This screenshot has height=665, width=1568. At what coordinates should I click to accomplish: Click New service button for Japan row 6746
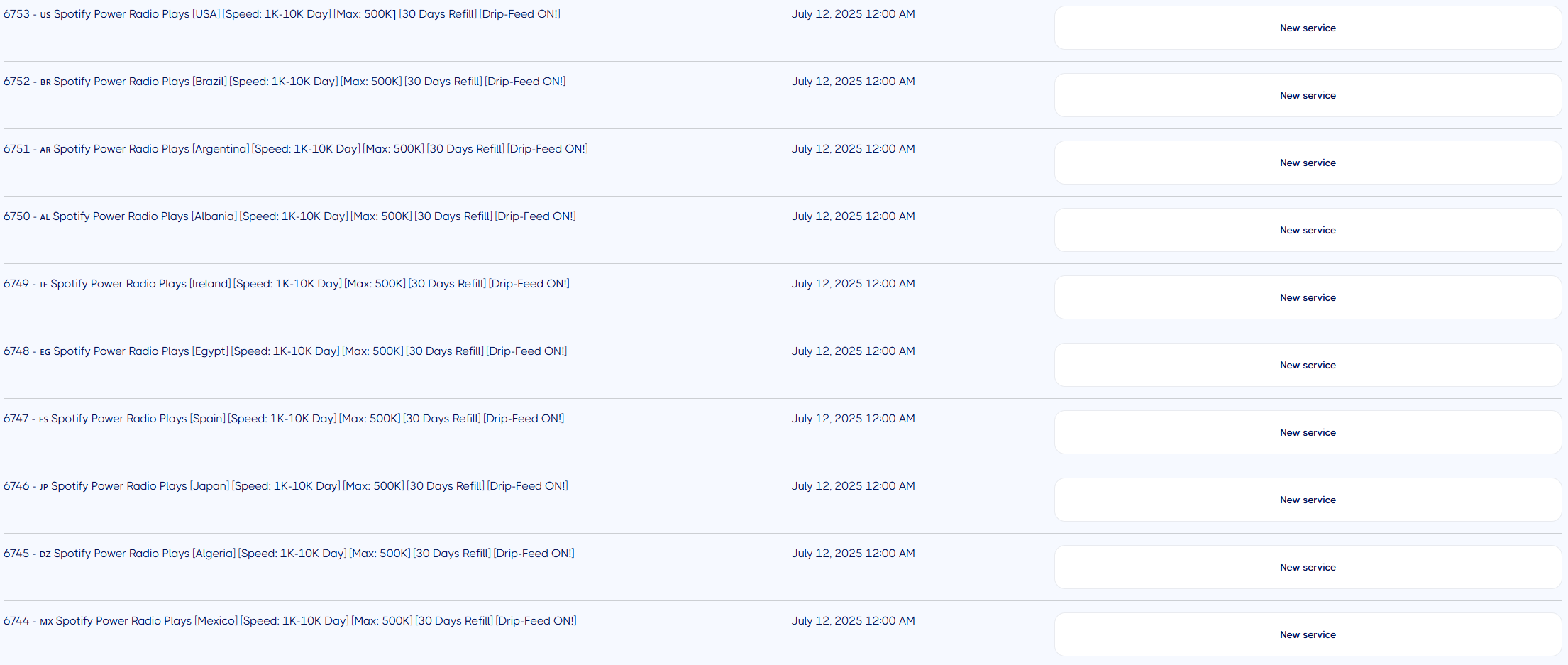pyautogui.click(x=1308, y=500)
